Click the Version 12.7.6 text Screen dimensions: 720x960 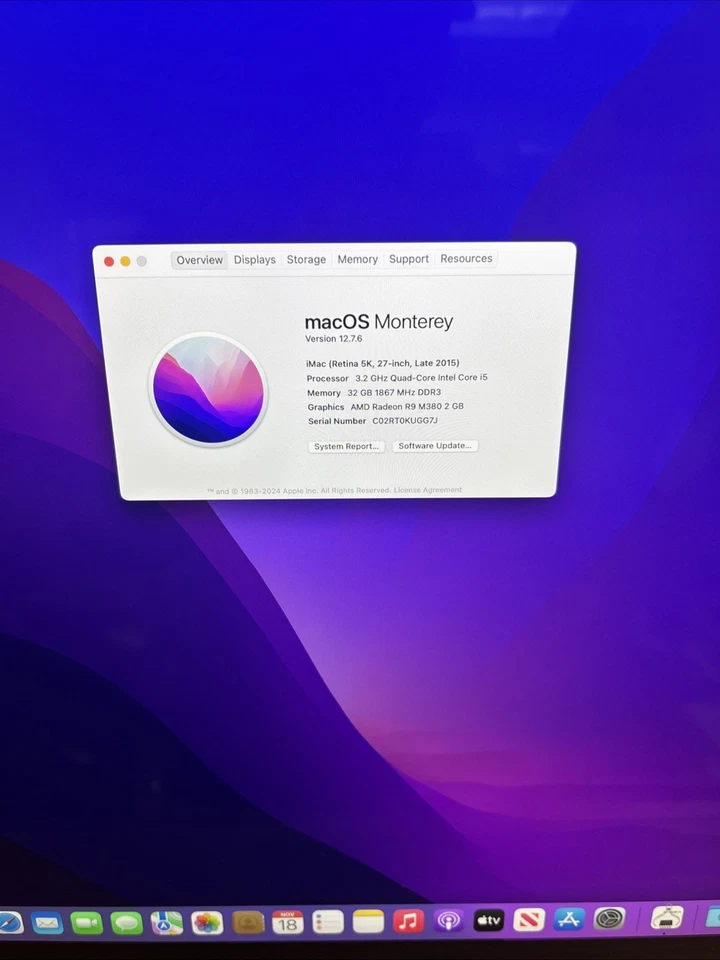(334, 339)
